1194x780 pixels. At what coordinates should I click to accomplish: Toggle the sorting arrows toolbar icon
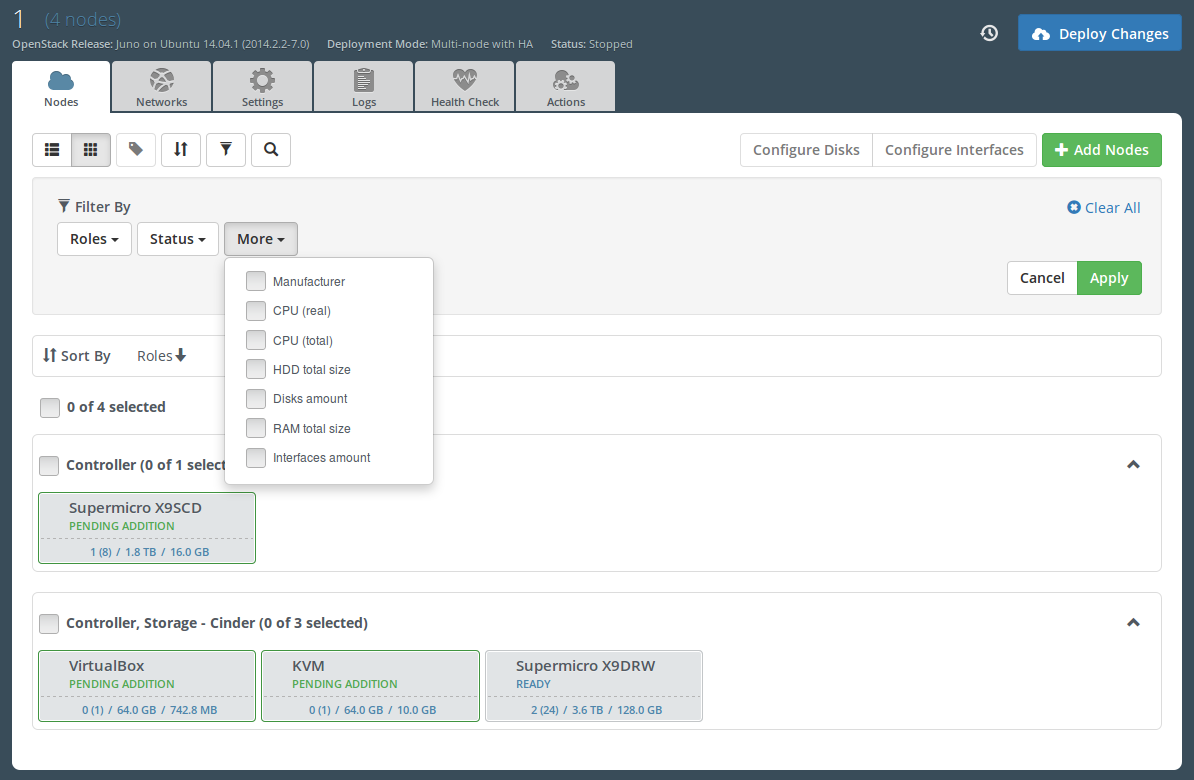[x=181, y=150]
